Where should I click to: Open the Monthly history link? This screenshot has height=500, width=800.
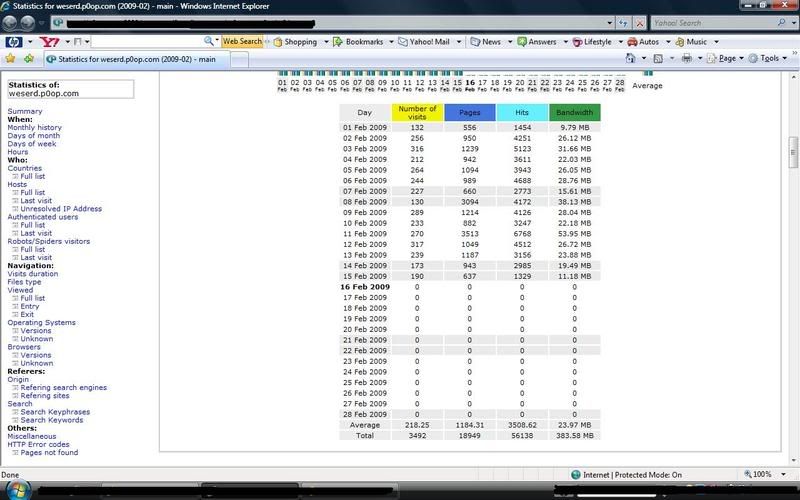pos(34,128)
